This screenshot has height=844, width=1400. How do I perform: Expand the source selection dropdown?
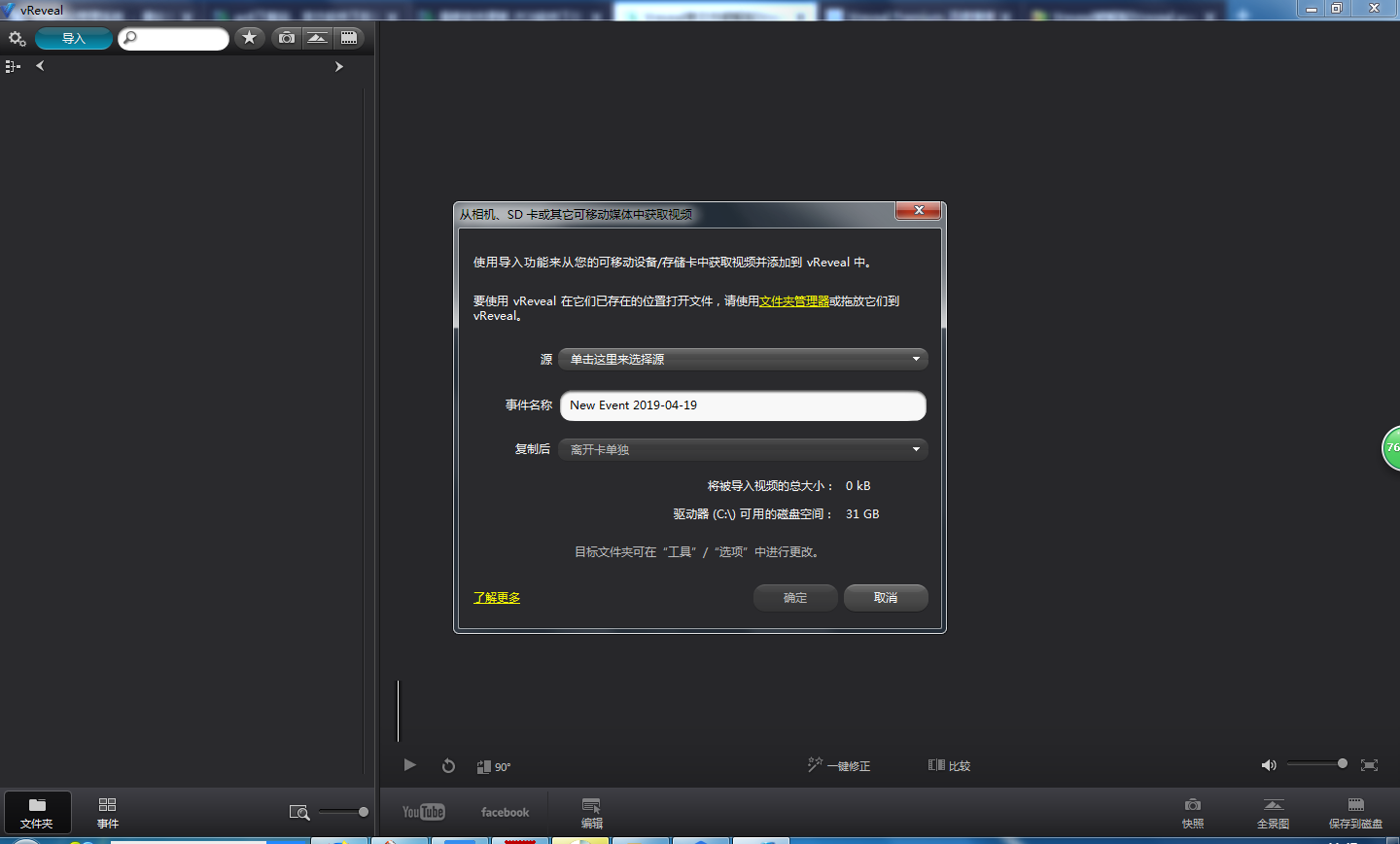click(743, 359)
